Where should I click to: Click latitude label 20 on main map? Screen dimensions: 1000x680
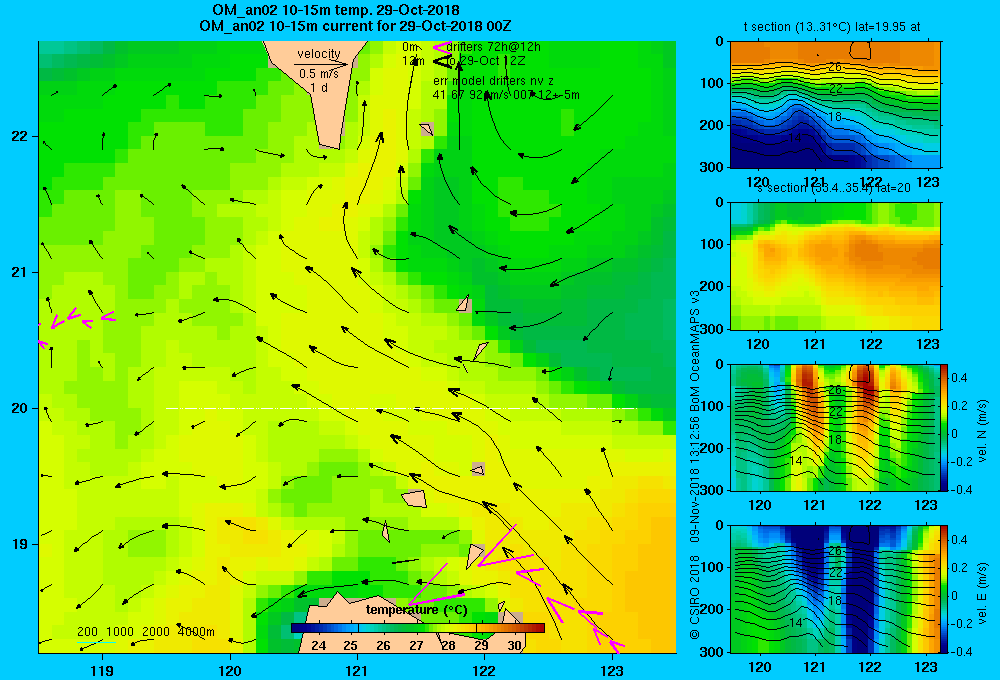19,408
